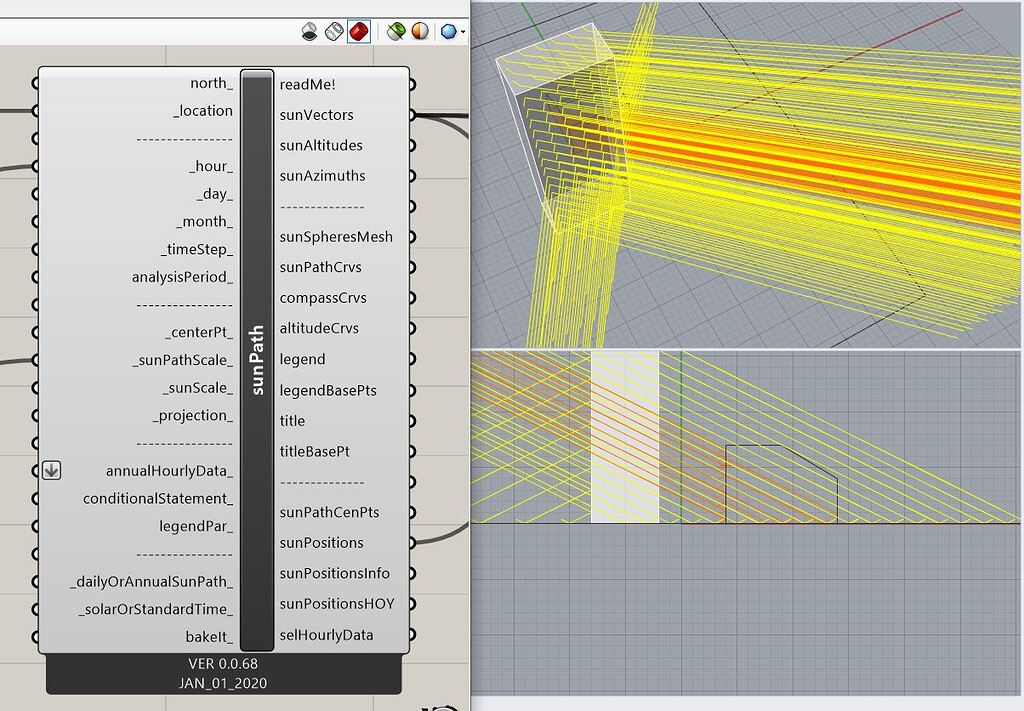Image resolution: width=1024 pixels, height=711 pixels.
Task: Click the download arrow icon near annualHourlyData_
Action: [x=50, y=469]
